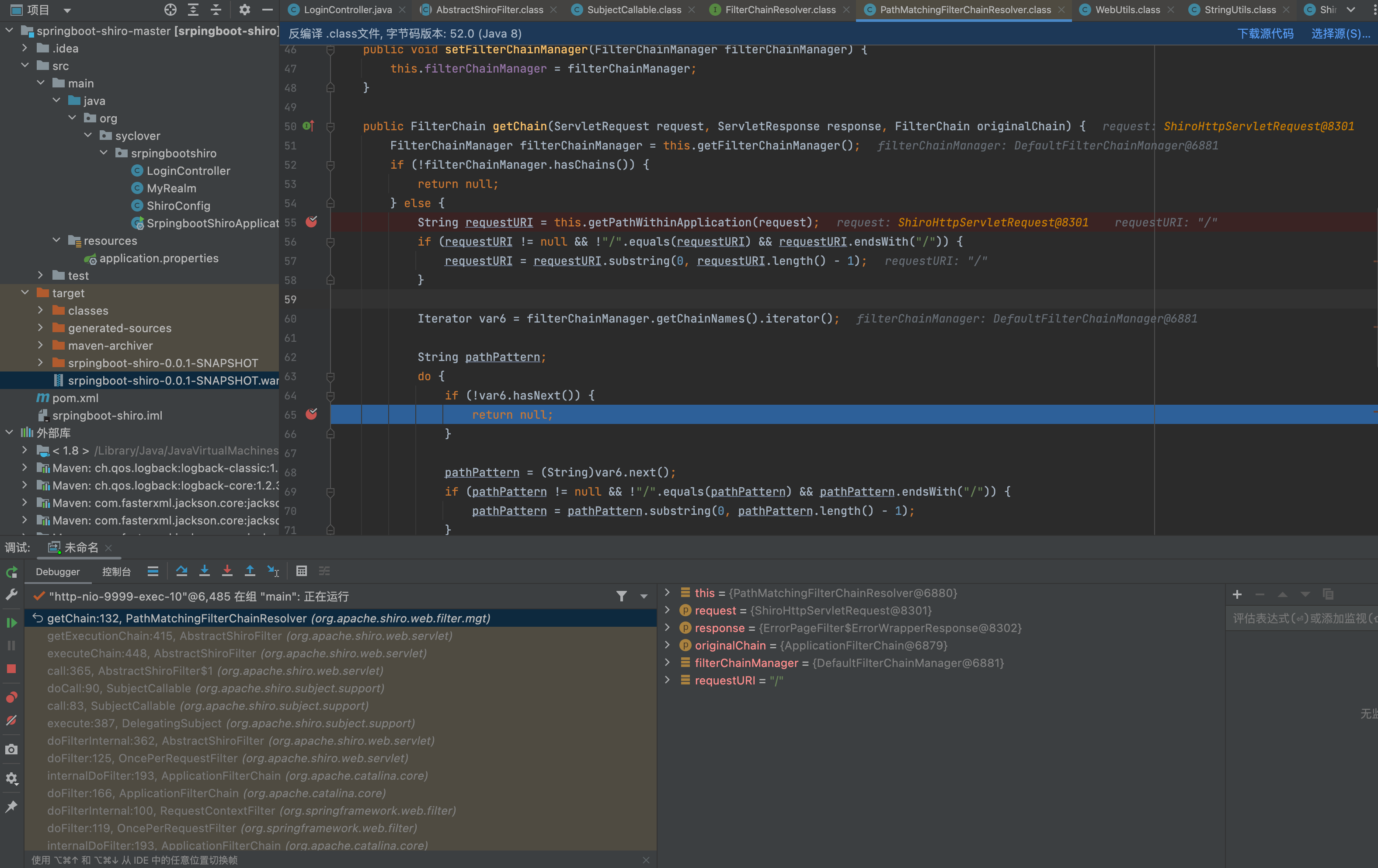
Task: Click the Run to Cursor icon
Action: pyautogui.click(x=273, y=571)
